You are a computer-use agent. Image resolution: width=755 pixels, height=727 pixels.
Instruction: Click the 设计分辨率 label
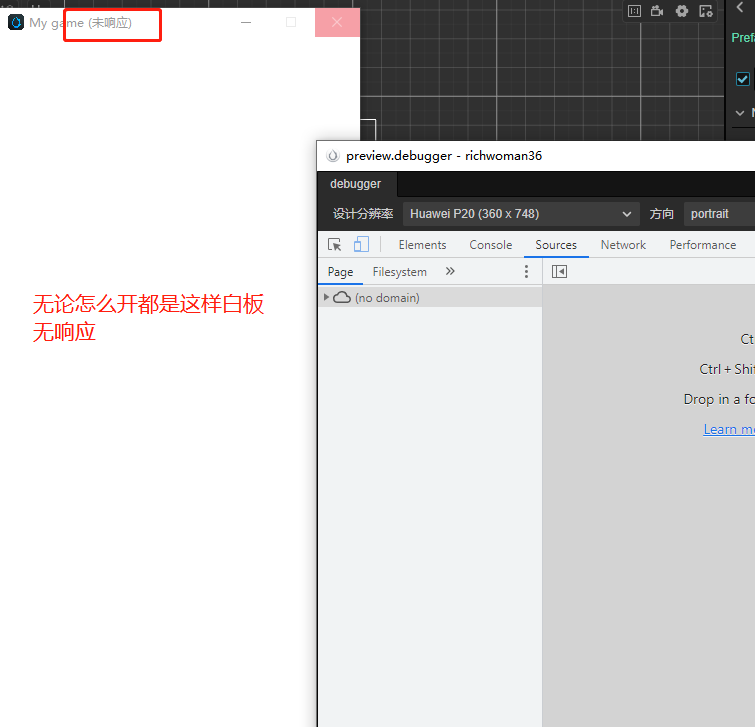click(363, 214)
